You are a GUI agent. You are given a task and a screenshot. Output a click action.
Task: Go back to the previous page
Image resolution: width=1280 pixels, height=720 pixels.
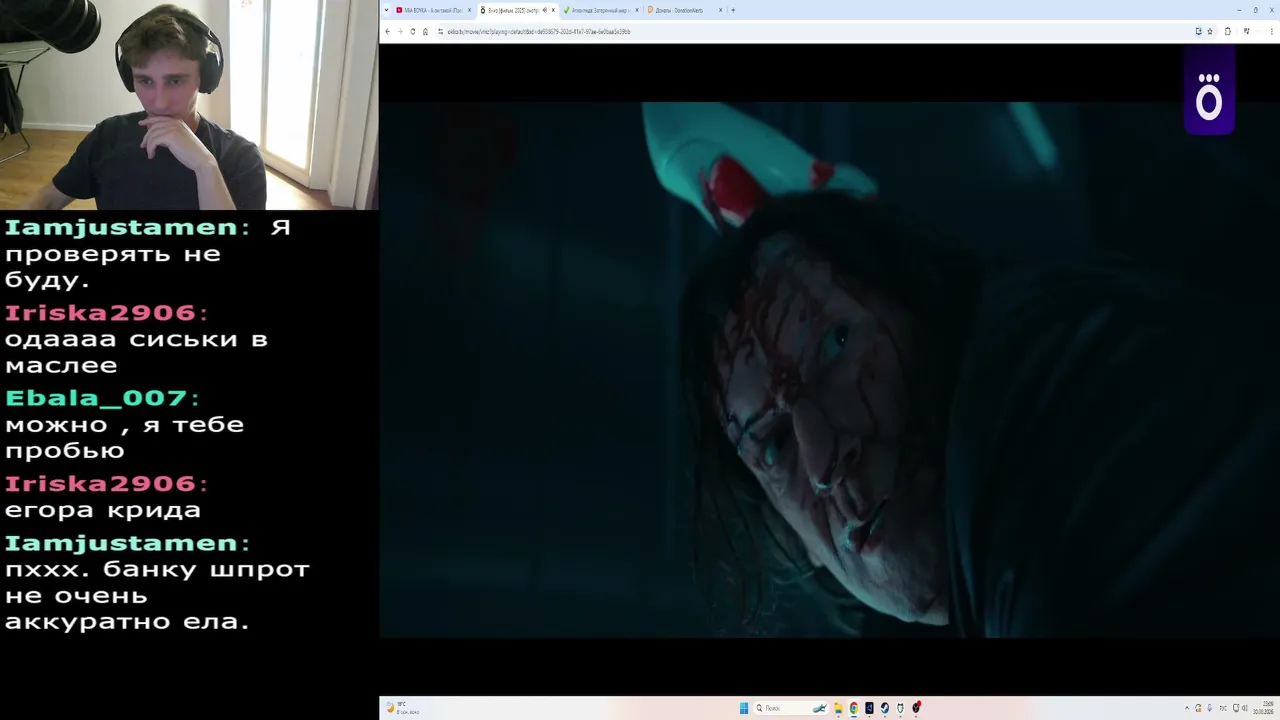(x=387, y=31)
